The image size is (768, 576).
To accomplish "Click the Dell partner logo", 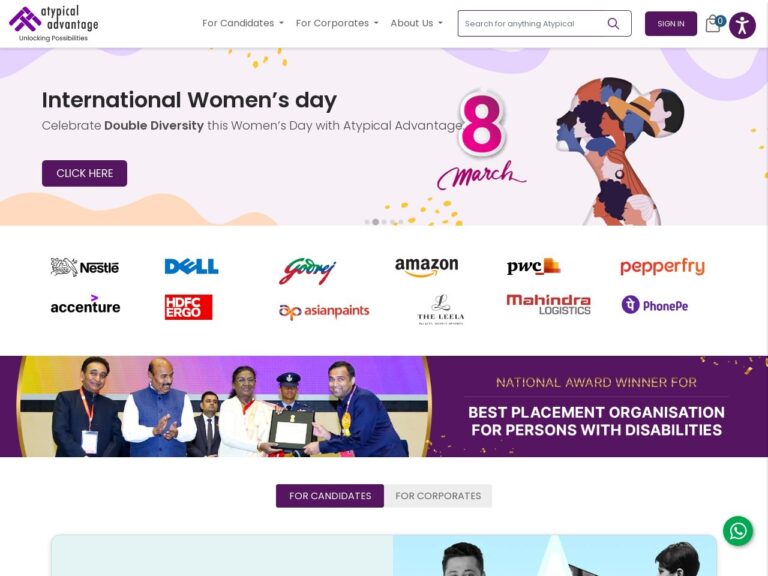I will pos(191,266).
